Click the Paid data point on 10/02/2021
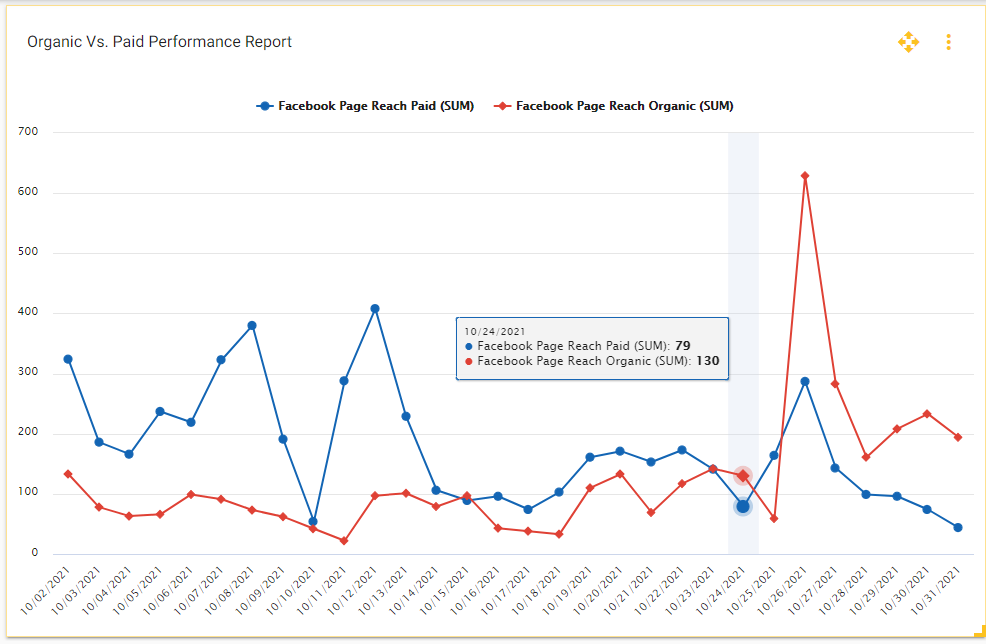 coord(68,359)
